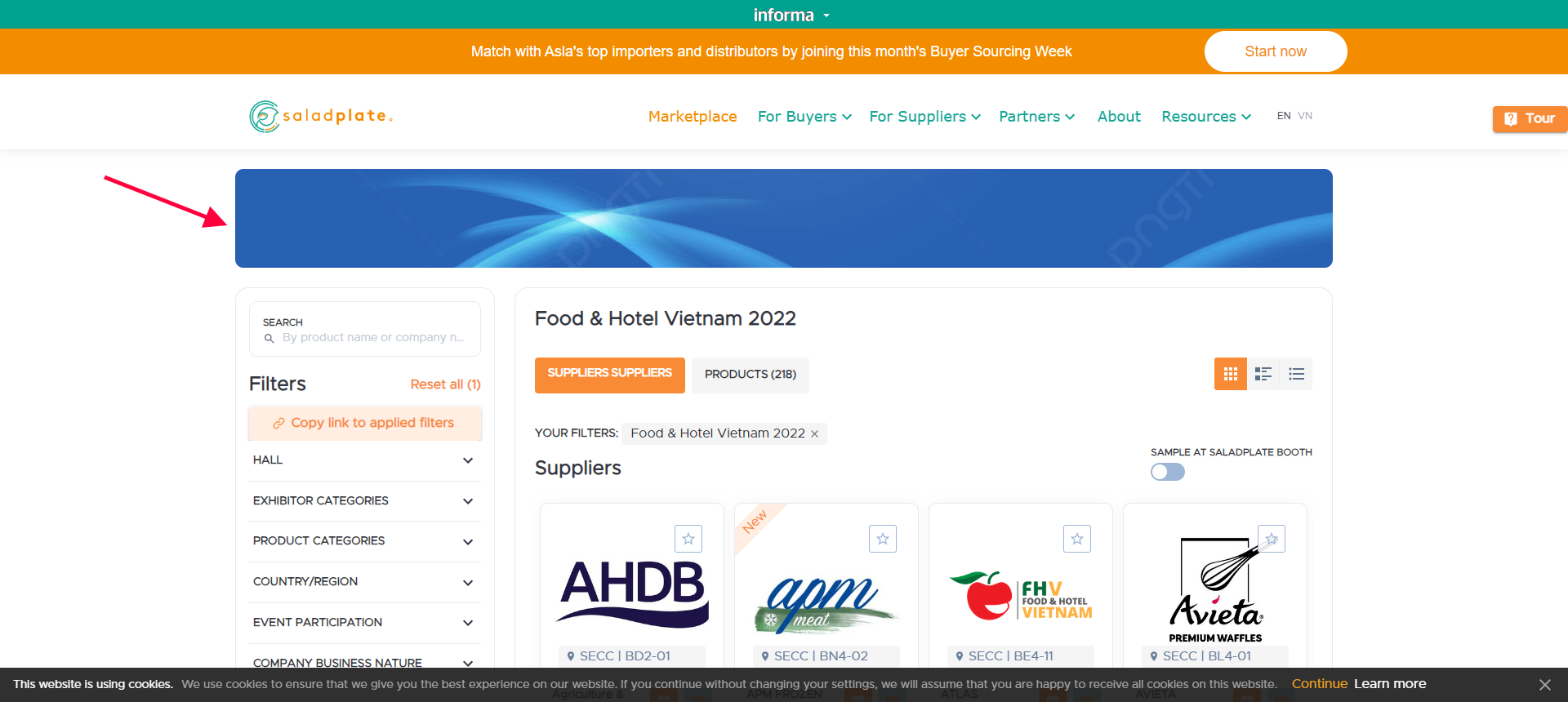
Task: Click the search magnifier icon
Action: [x=269, y=338]
